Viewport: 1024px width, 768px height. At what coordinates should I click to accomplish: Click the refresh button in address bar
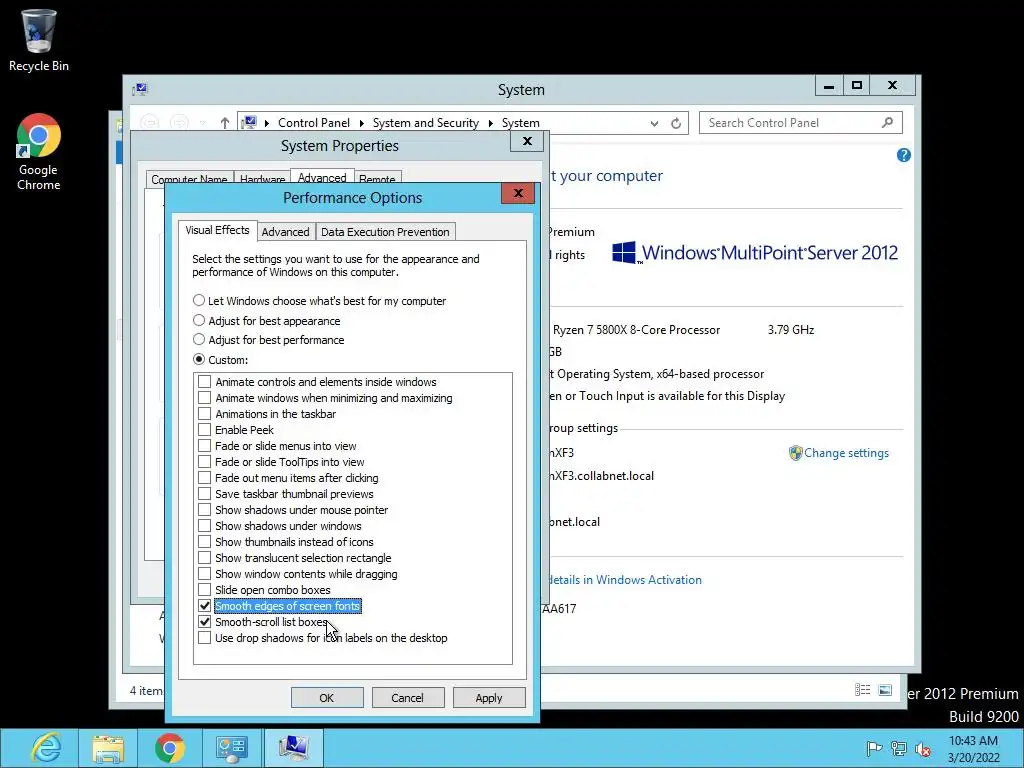point(676,123)
